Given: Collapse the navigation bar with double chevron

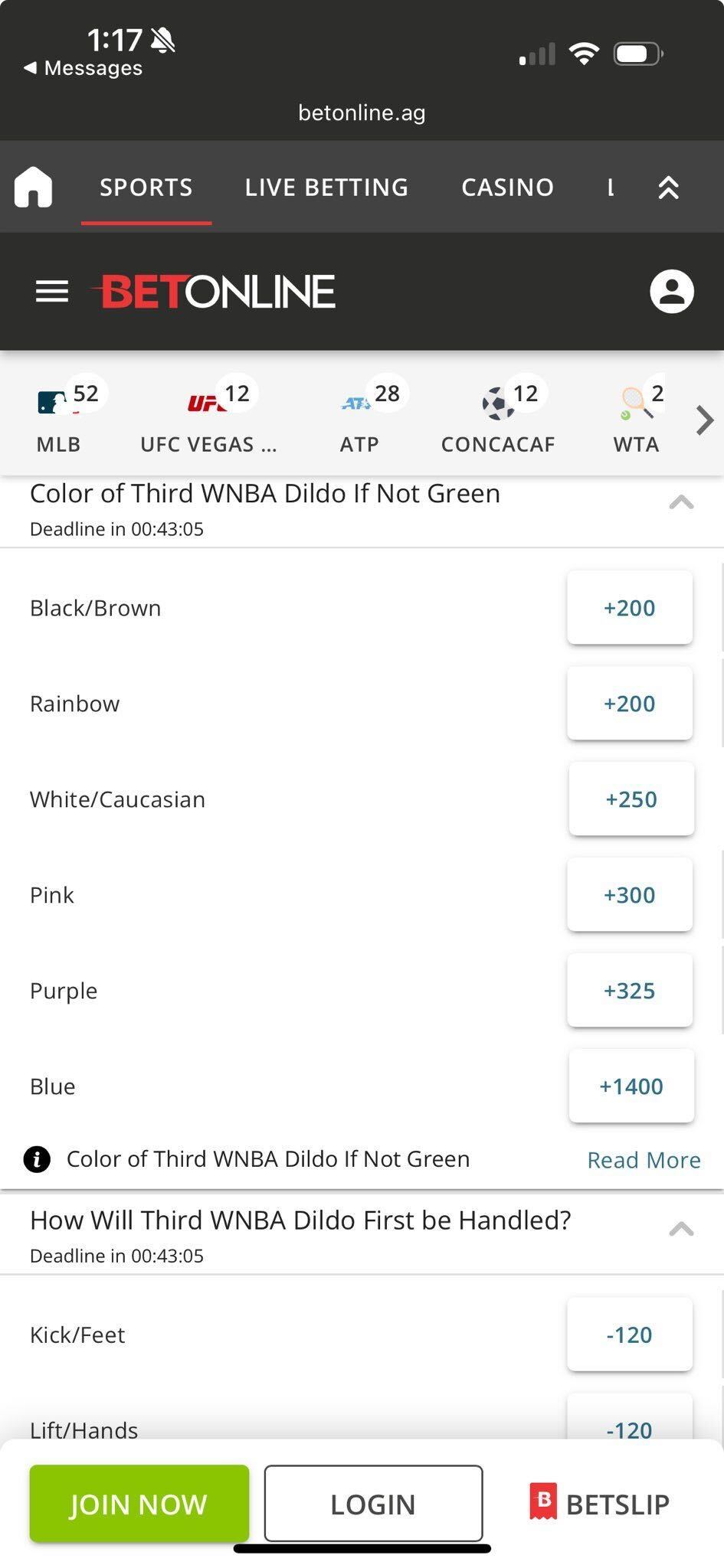Looking at the screenshot, I should (668, 188).
